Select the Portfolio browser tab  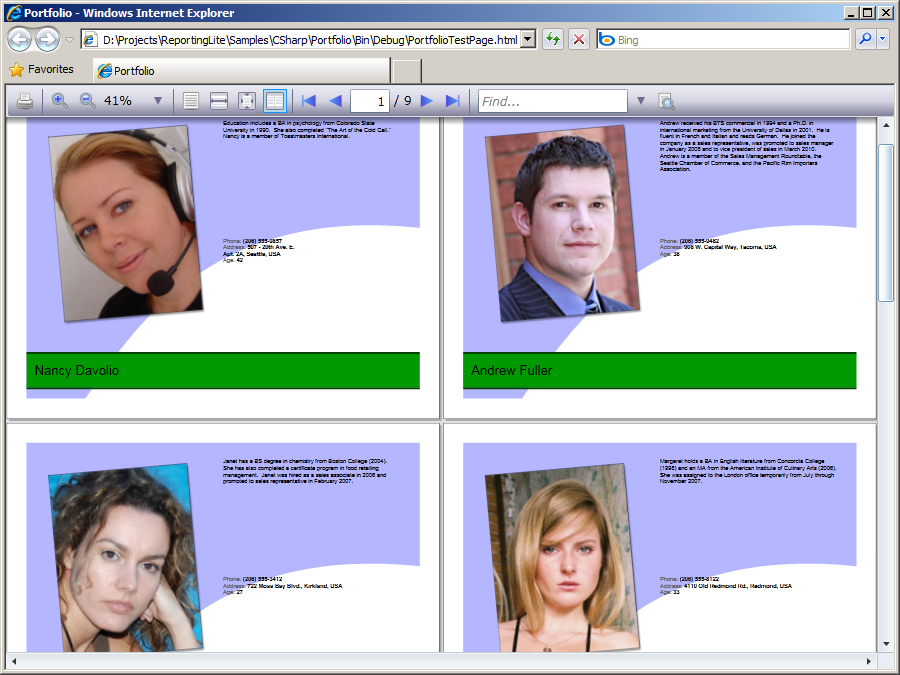pyautogui.click(x=240, y=71)
